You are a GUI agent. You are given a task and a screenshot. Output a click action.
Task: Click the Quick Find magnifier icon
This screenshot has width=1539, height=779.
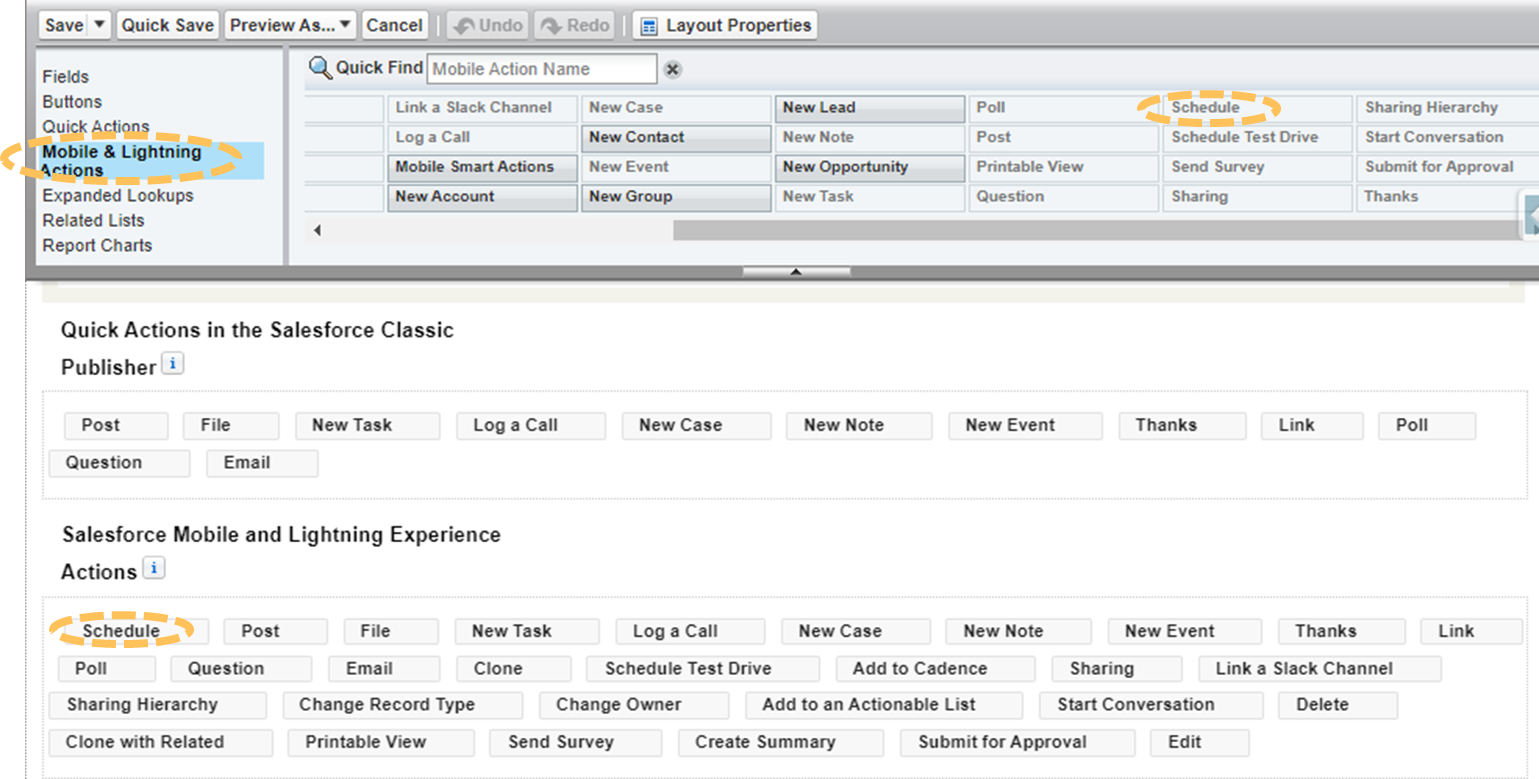(x=320, y=68)
